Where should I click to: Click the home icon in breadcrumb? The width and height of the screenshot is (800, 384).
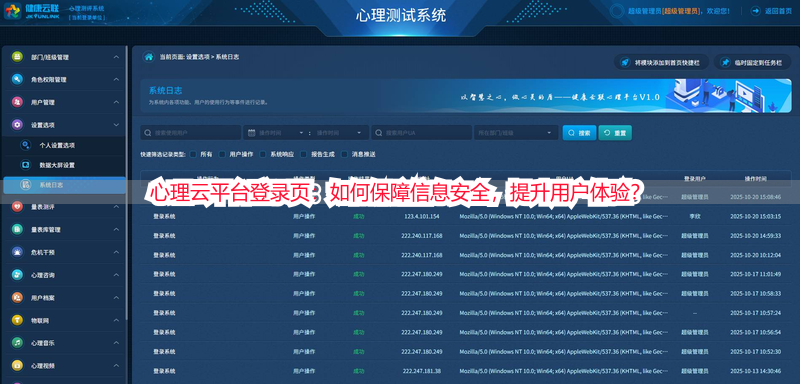[148, 57]
